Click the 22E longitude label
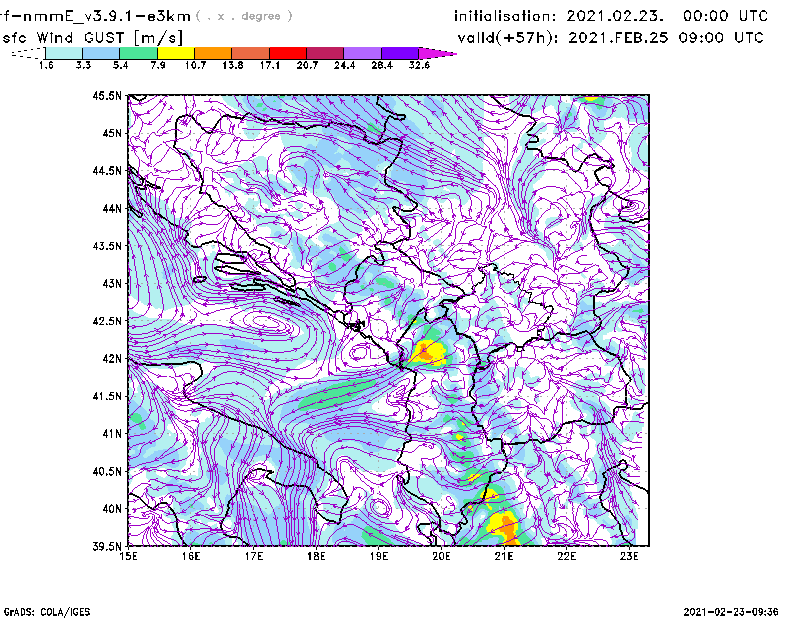Viewport: 800px width, 618px height. tap(566, 556)
